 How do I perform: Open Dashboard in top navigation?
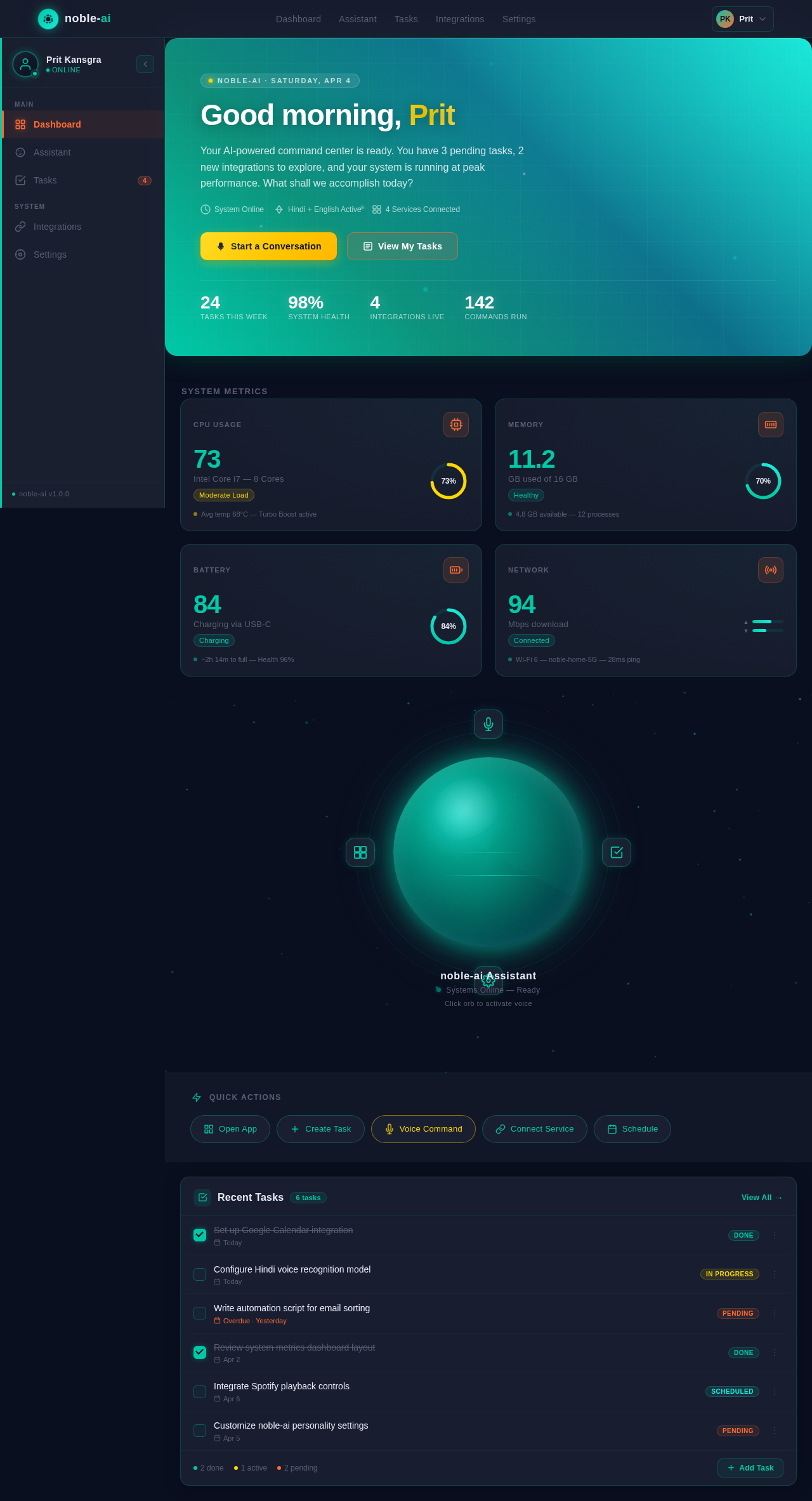[x=298, y=19]
